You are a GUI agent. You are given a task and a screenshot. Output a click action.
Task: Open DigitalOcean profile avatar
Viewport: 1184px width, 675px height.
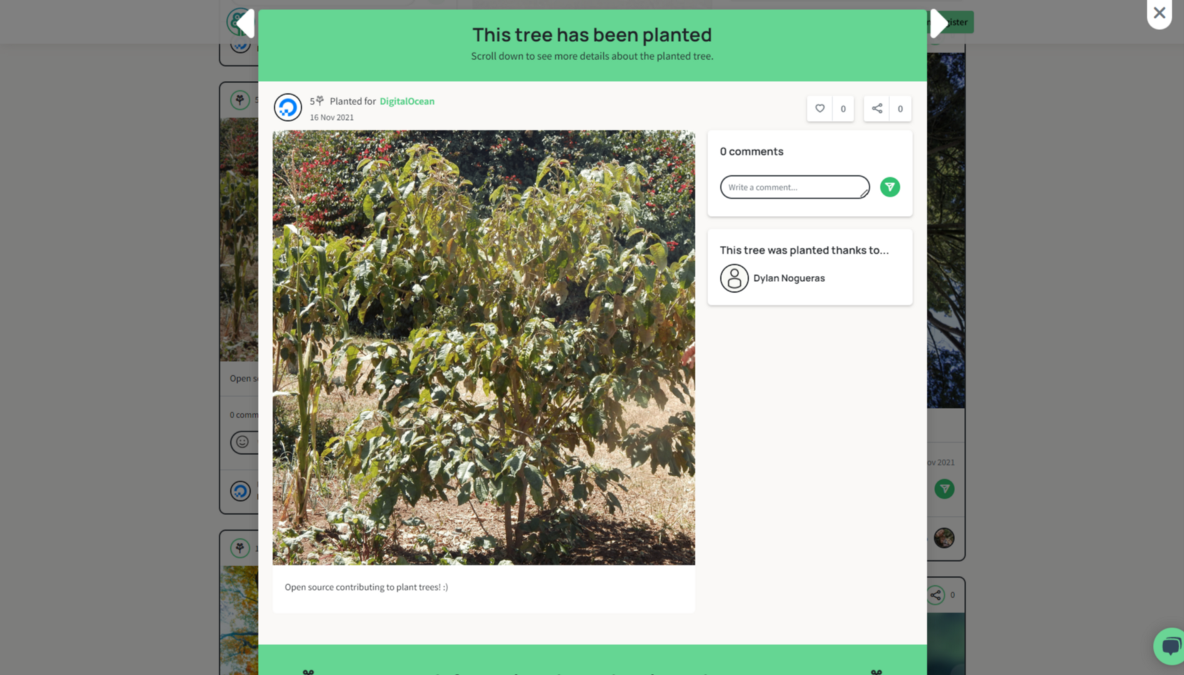[288, 107]
